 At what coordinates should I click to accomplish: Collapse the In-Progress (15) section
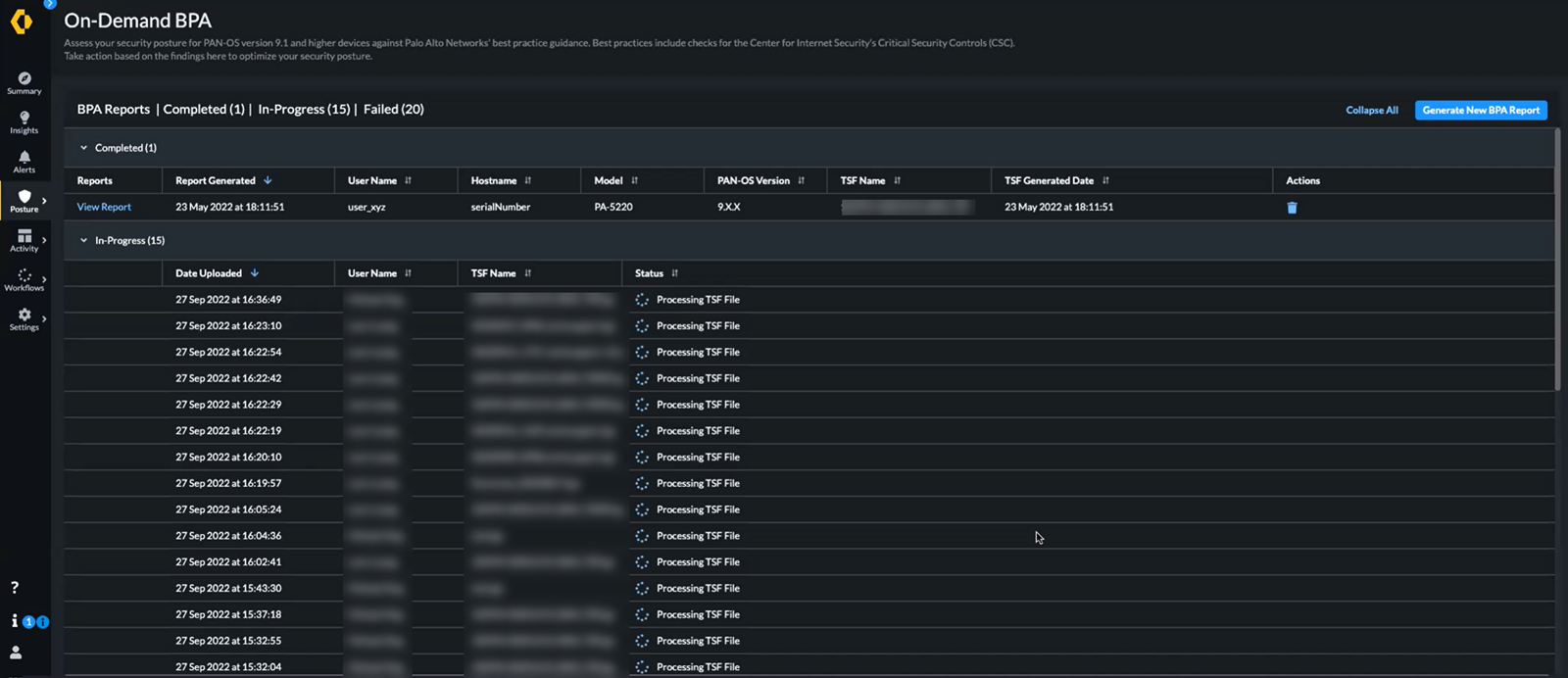(84, 240)
